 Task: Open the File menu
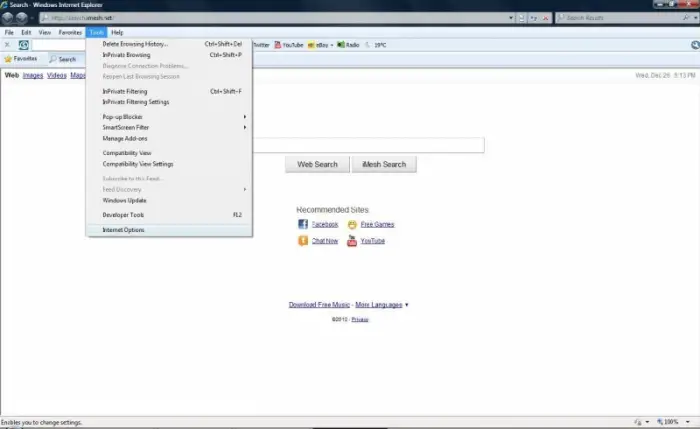(x=9, y=33)
